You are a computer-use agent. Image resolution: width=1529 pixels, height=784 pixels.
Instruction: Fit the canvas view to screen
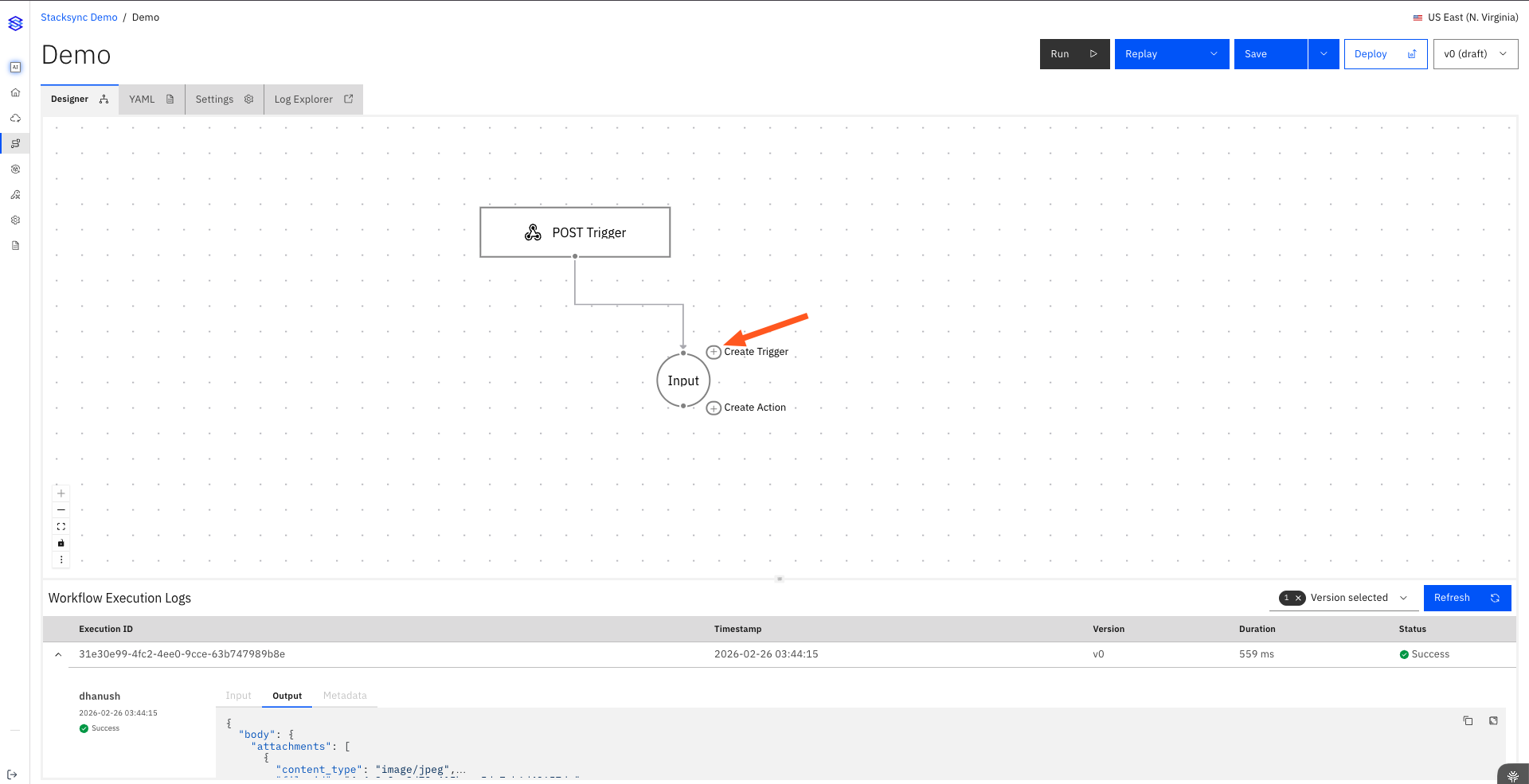coord(61,527)
